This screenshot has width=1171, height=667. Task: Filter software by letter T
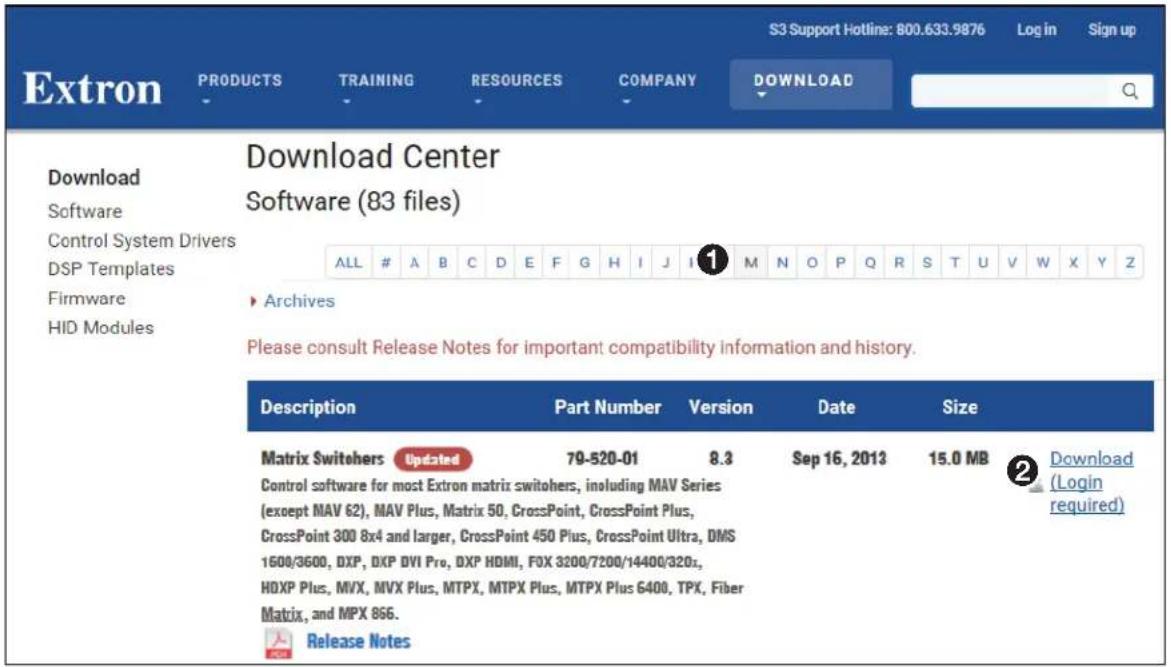(x=955, y=263)
